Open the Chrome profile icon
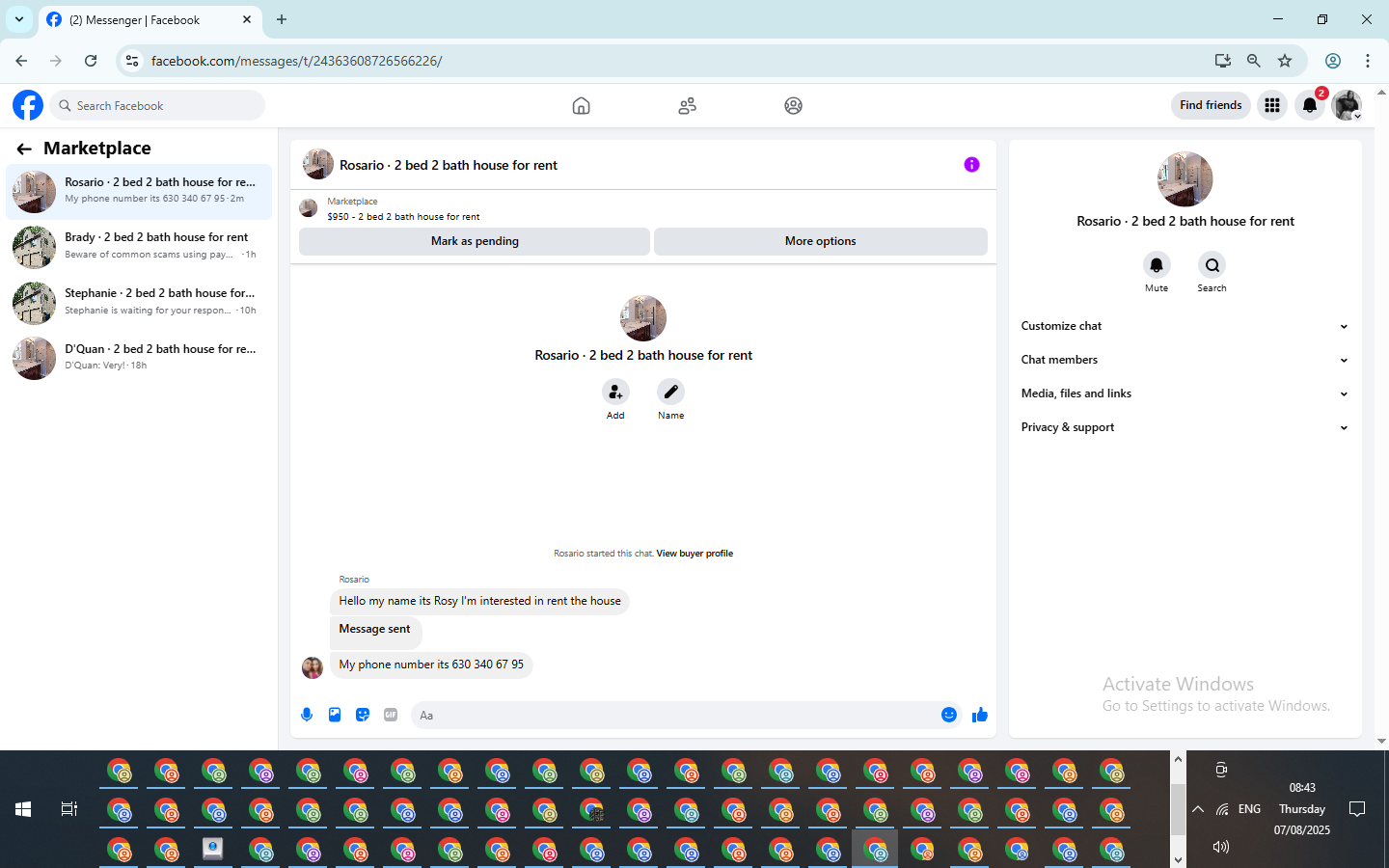 (1333, 61)
